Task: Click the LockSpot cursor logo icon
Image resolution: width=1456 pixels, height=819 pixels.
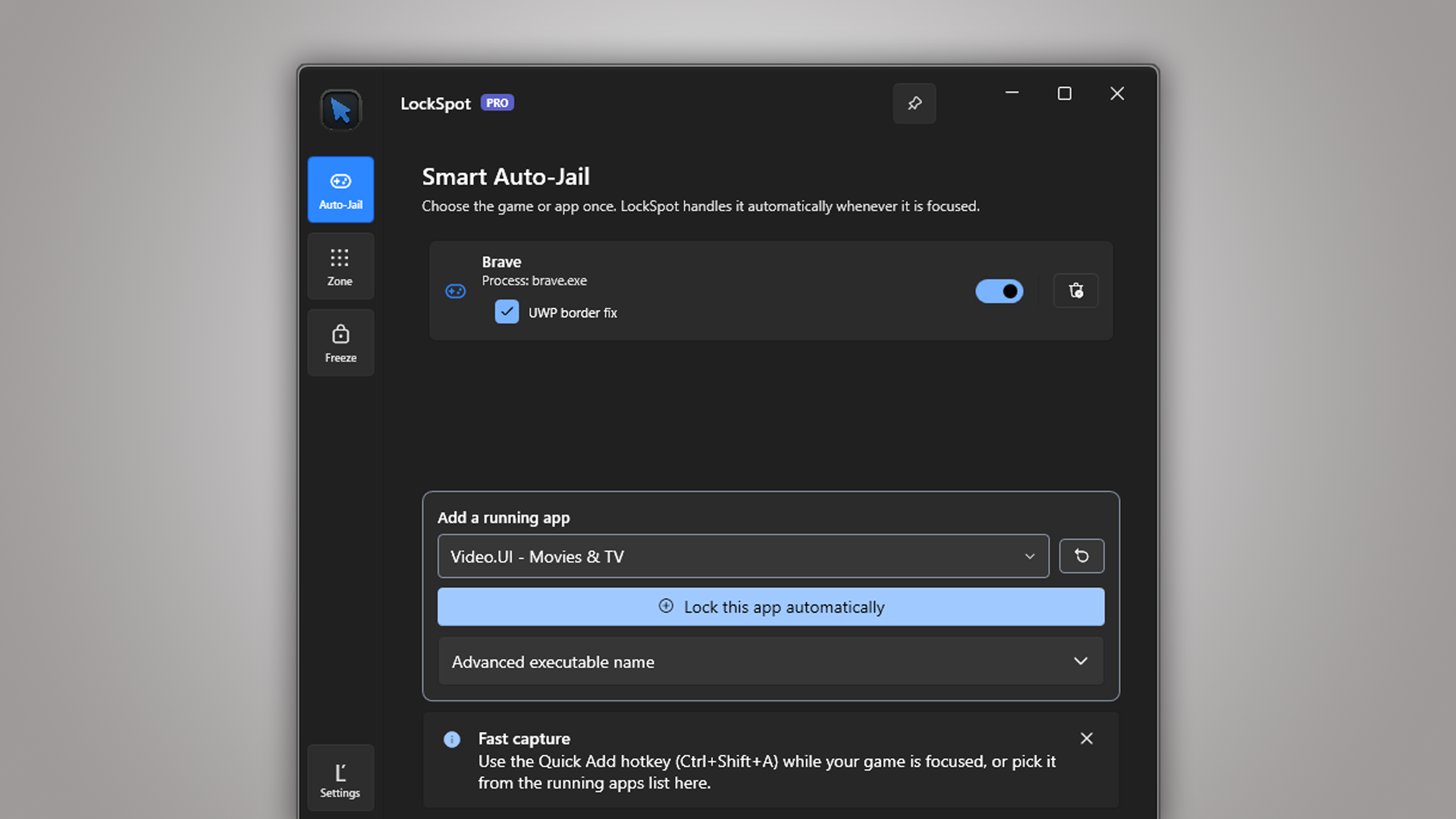Action: click(x=340, y=111)
